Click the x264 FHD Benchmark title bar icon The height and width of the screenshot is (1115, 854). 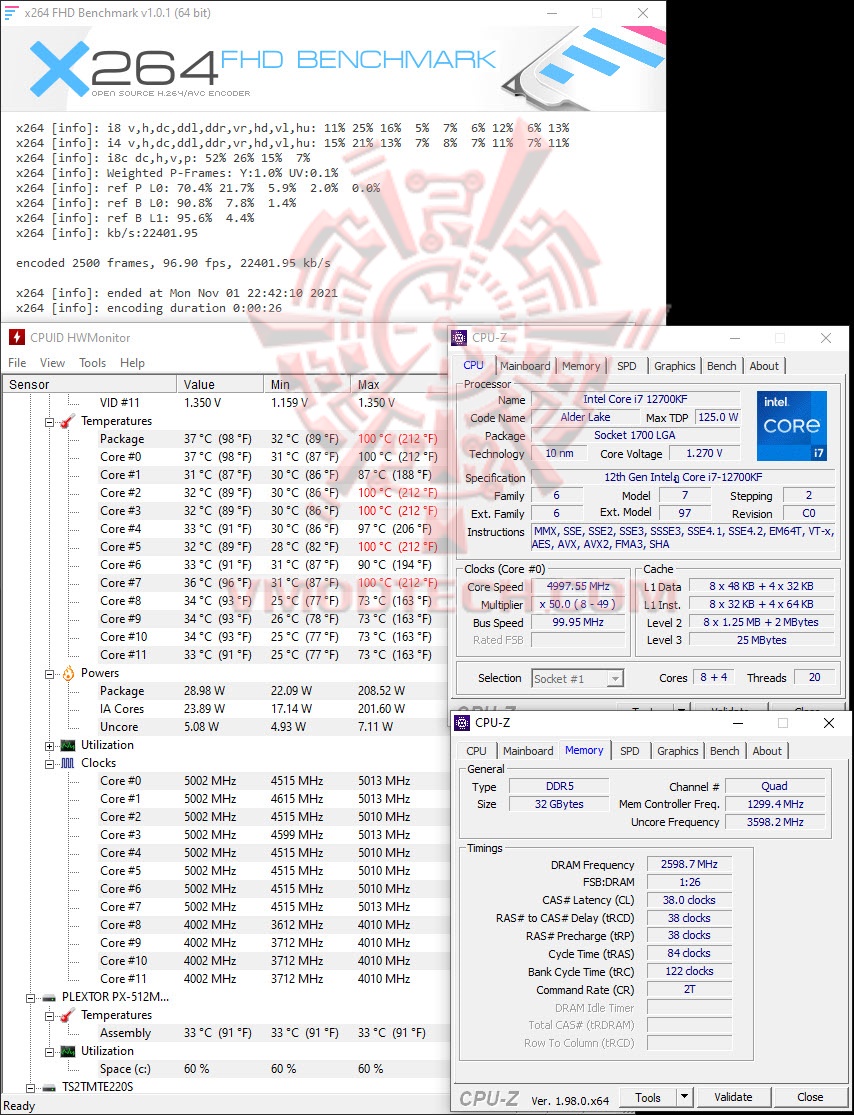click(x=13, y=12)
